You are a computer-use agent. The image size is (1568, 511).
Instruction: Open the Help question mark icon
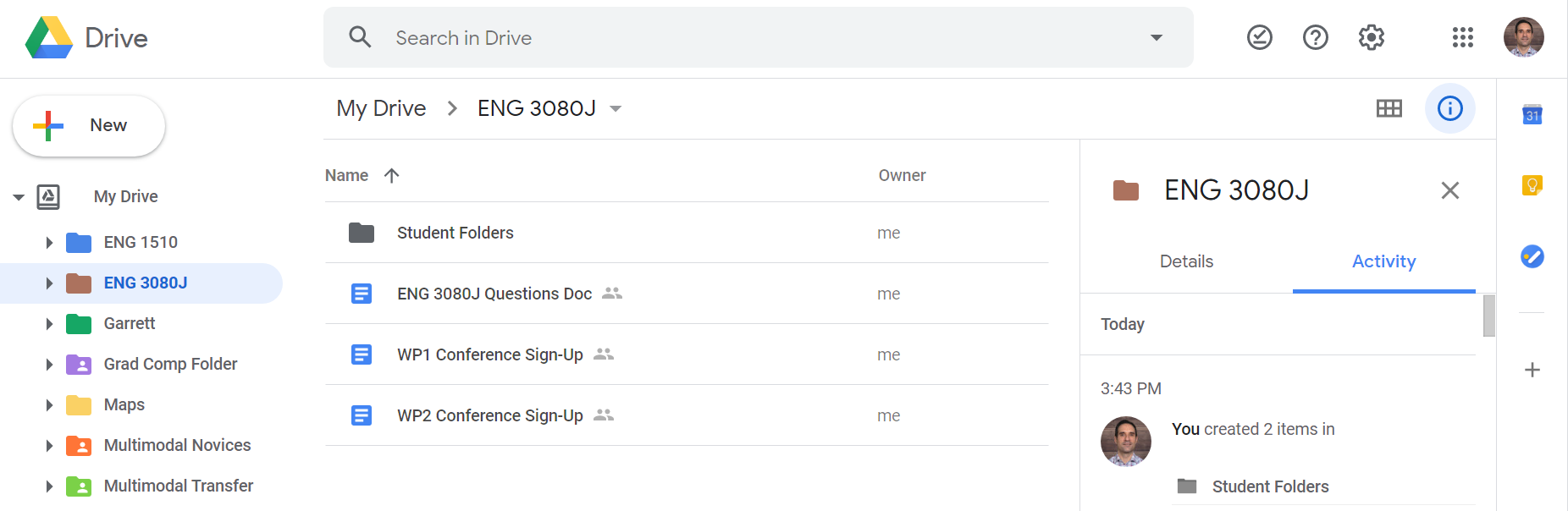pyautogui.click(x=1315, y=37)
